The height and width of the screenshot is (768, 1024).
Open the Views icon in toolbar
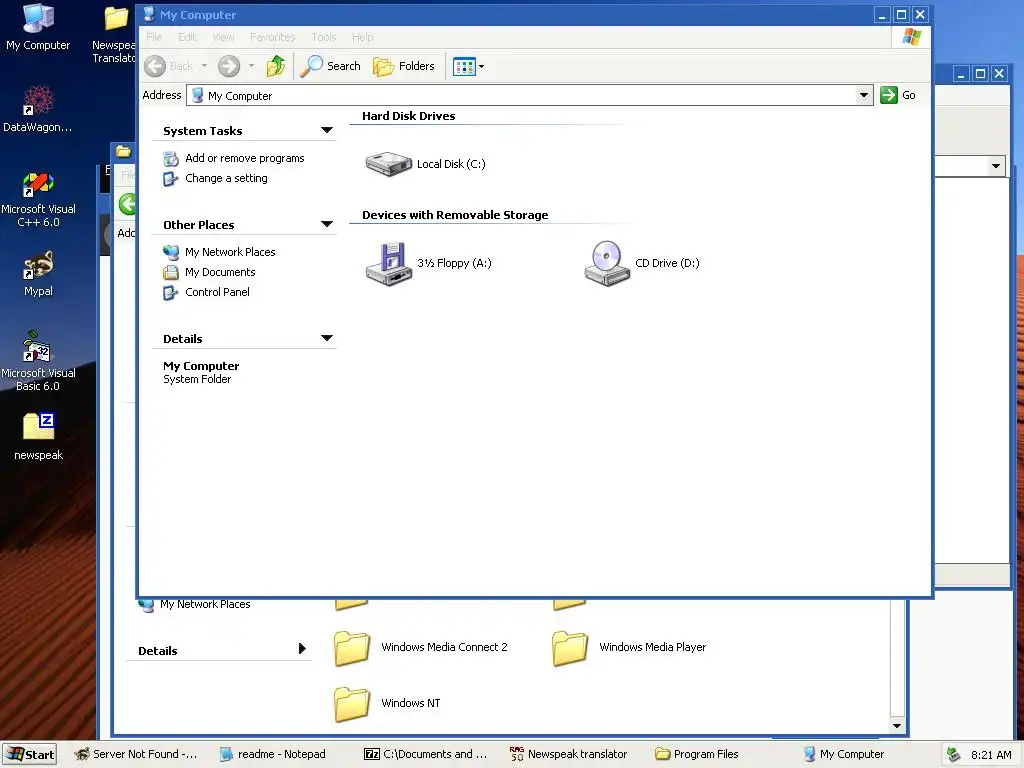coord(464,66)
